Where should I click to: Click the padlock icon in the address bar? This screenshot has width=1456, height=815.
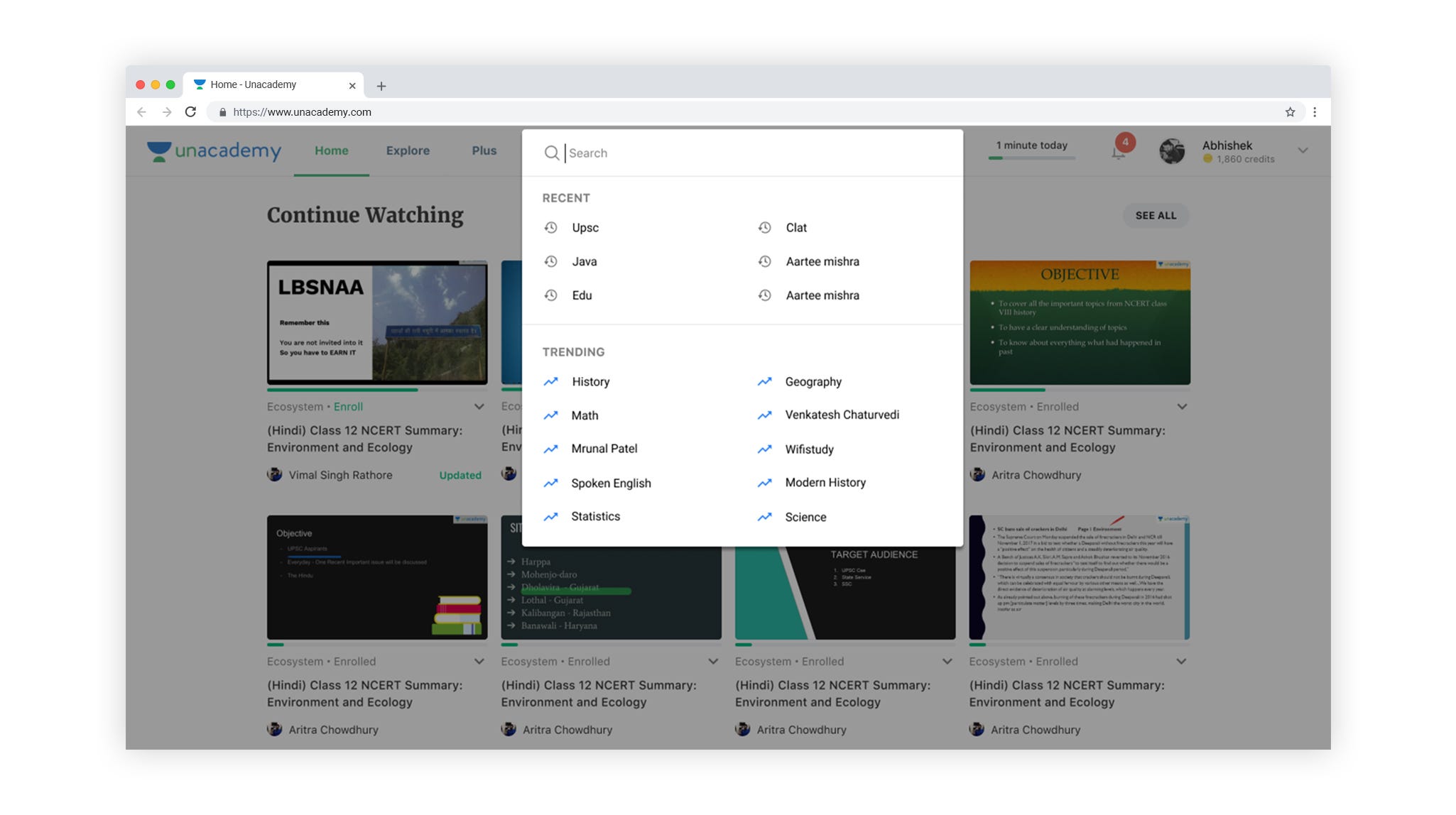(222, 112)
